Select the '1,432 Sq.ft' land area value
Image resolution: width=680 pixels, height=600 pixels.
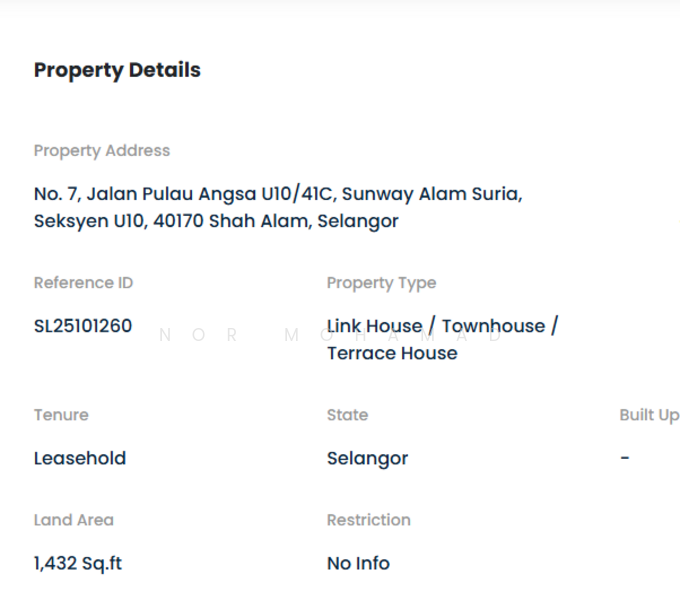pos(78,564)
